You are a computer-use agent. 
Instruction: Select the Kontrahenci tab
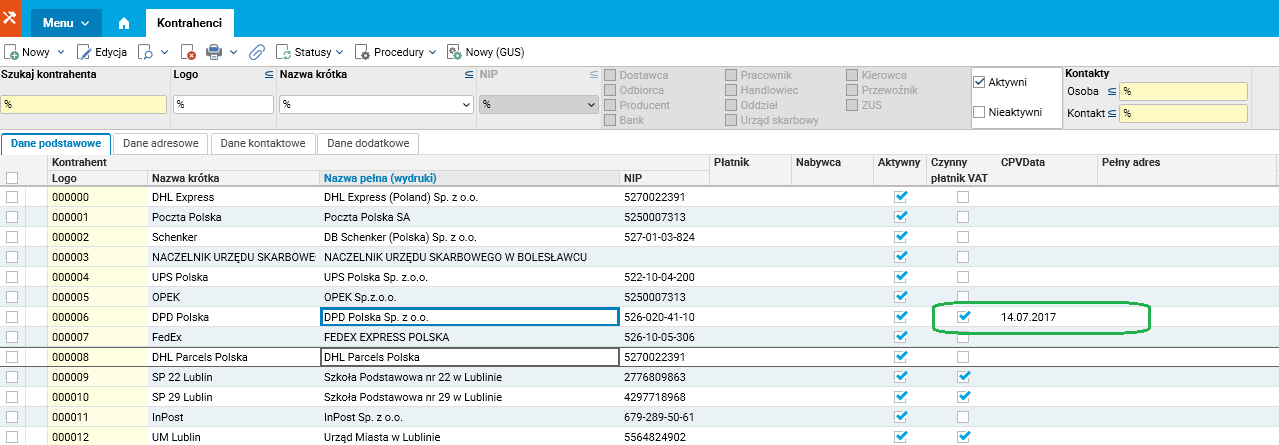click(190, 22)
